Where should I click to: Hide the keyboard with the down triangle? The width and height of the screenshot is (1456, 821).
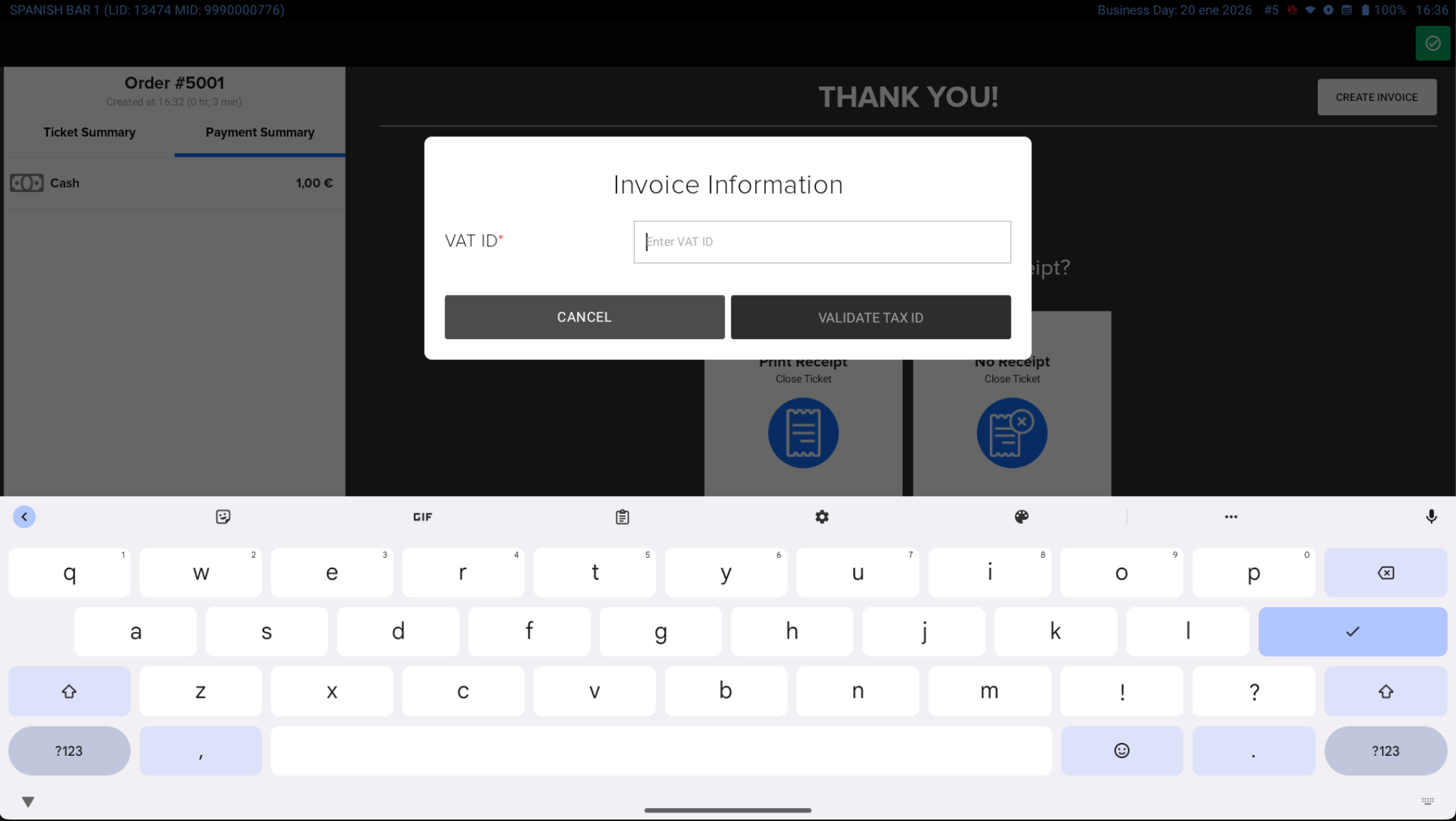29,802
